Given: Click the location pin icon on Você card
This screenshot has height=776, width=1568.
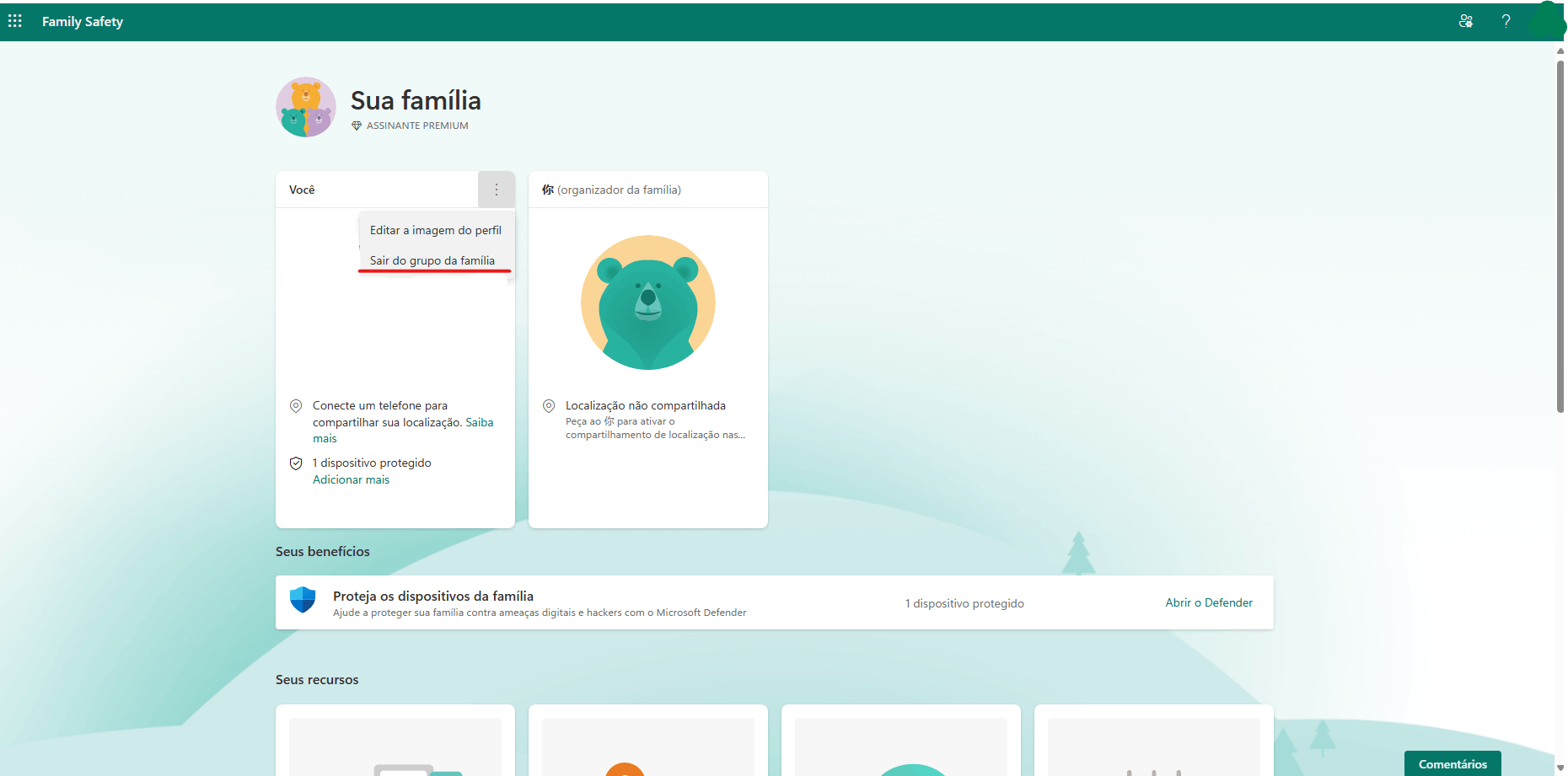Looking at the screenshot, I should 296,406.
